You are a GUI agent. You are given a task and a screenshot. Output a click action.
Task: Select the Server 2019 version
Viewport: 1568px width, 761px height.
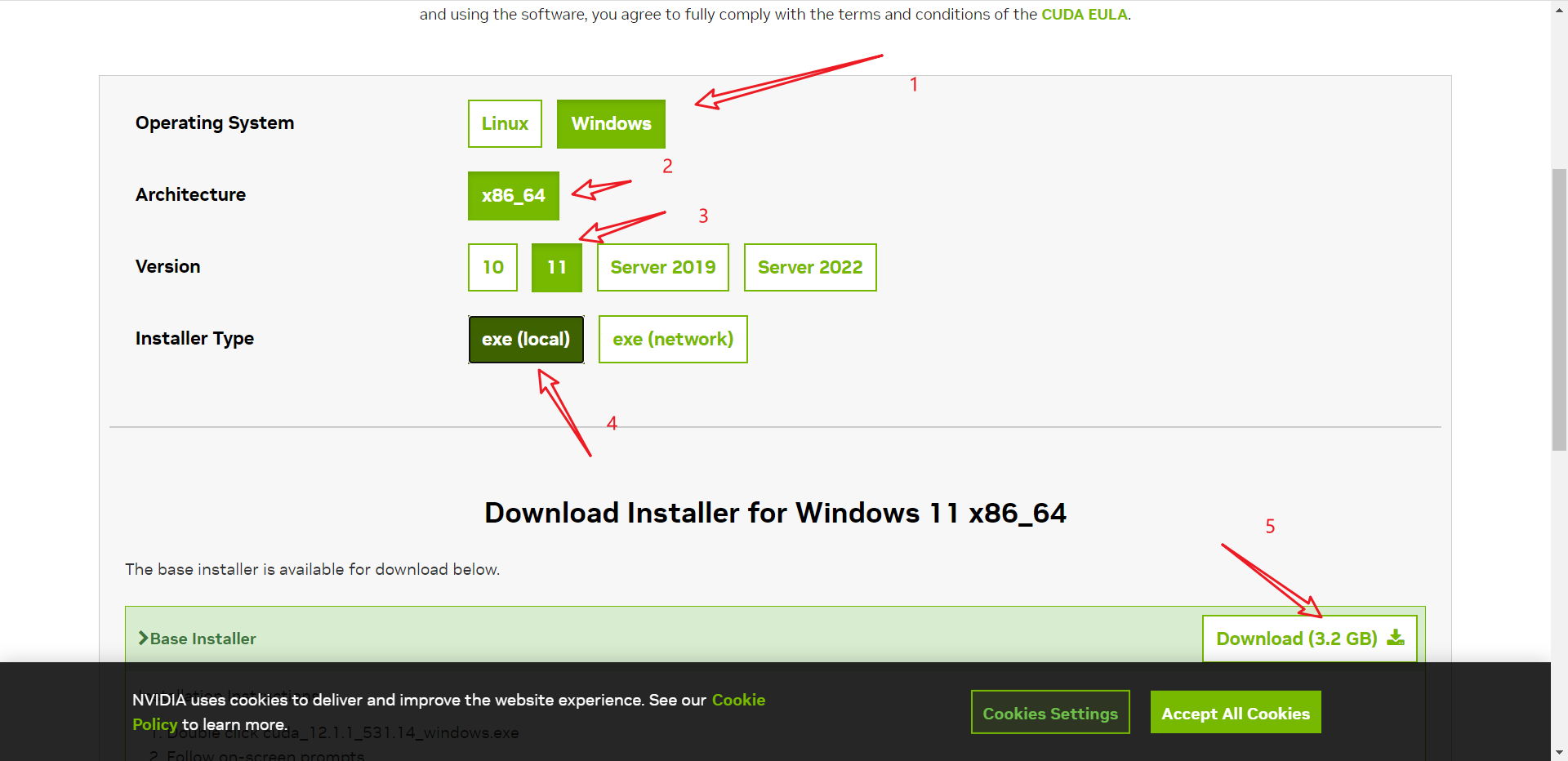pyautogui.click(x=662, y=268)
